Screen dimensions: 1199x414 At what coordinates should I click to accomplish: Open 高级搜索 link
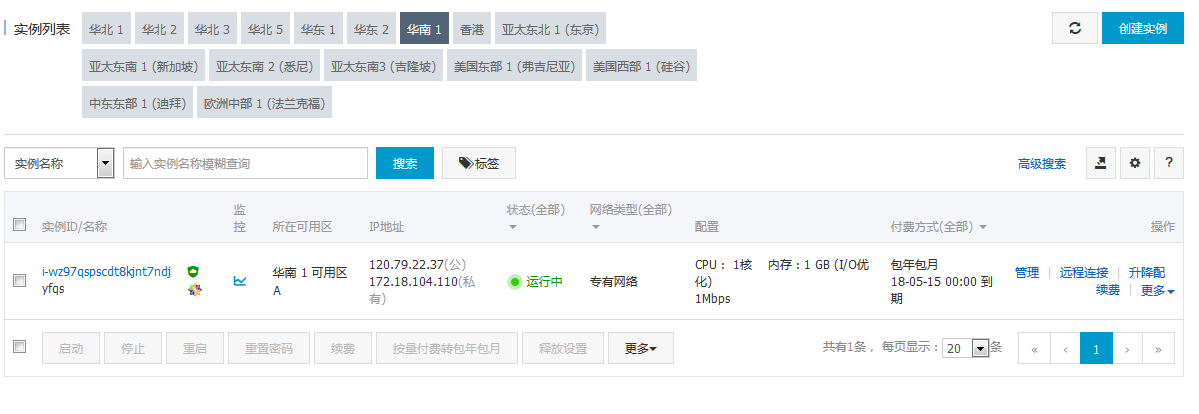click(x=1041, y=164)
